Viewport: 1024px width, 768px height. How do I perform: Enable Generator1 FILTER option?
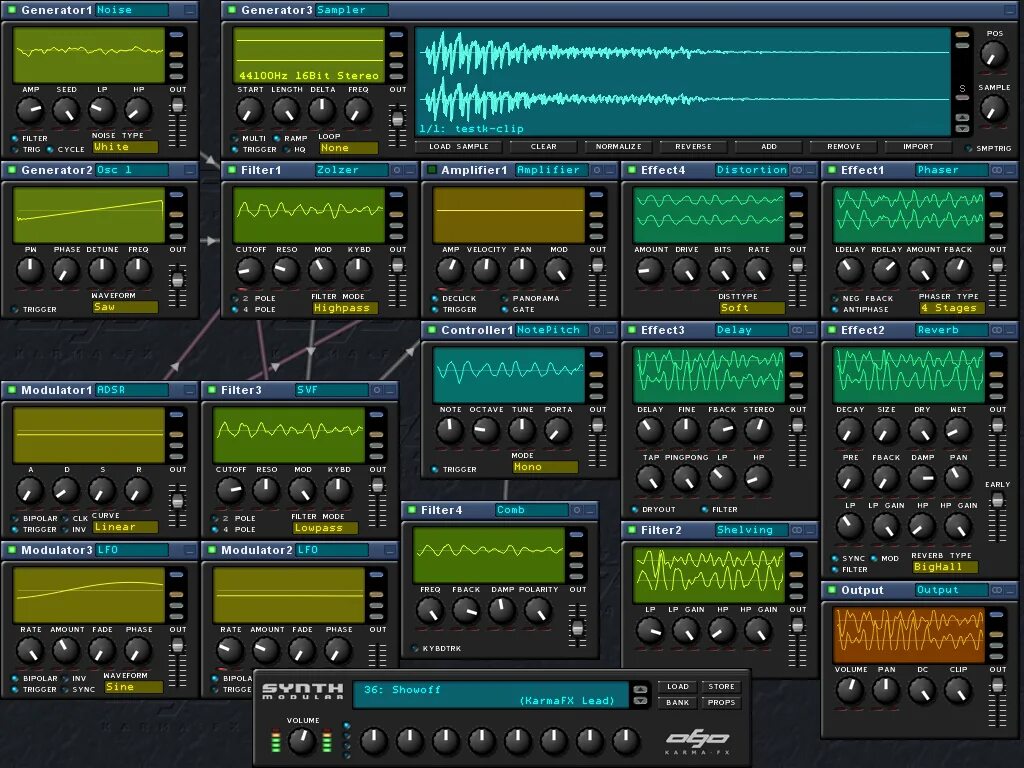point(14,138)
